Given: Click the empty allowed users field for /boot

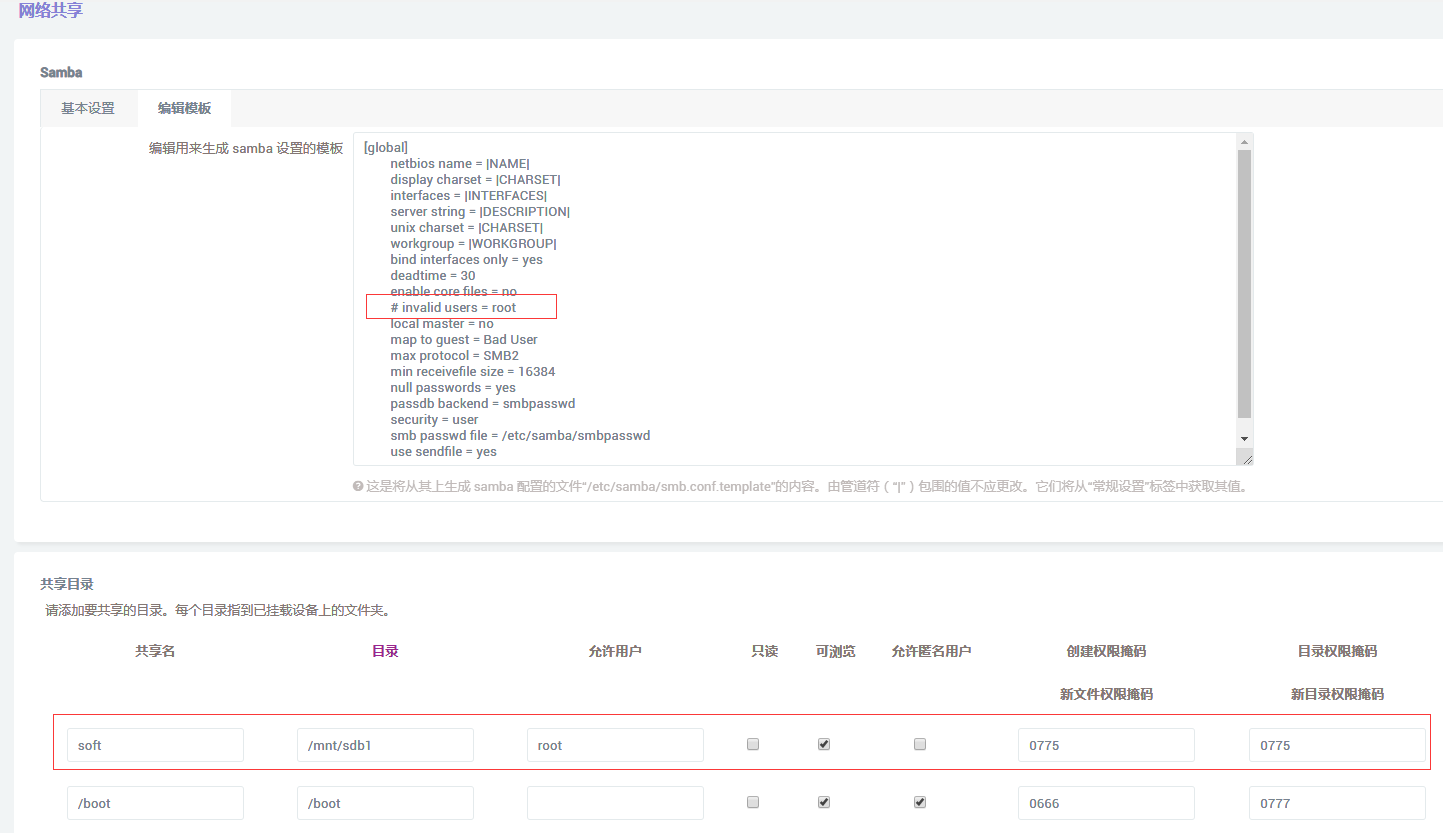Looking at the screenshot, I should point(615,803).
